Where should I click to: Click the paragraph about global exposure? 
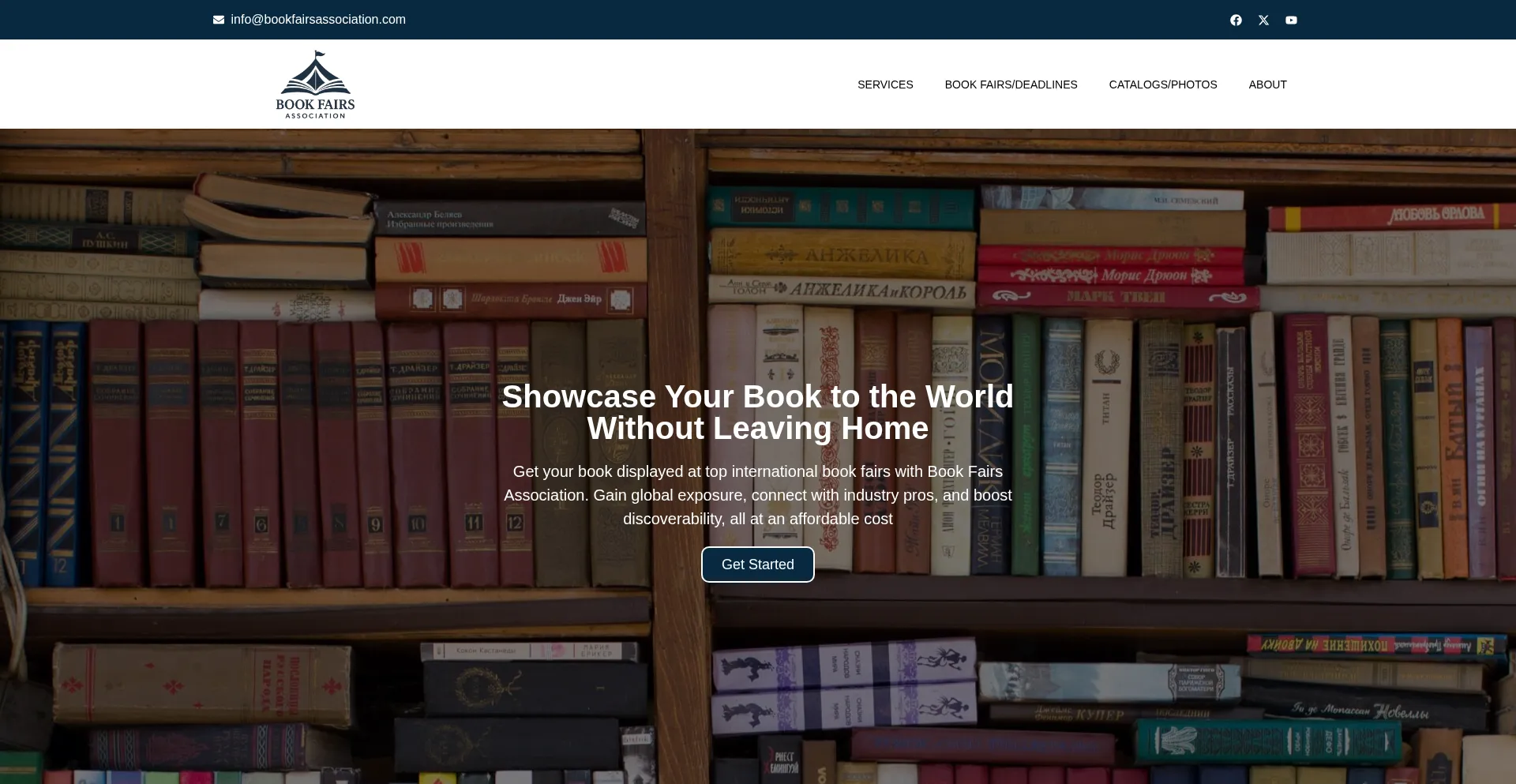[757, 495]
